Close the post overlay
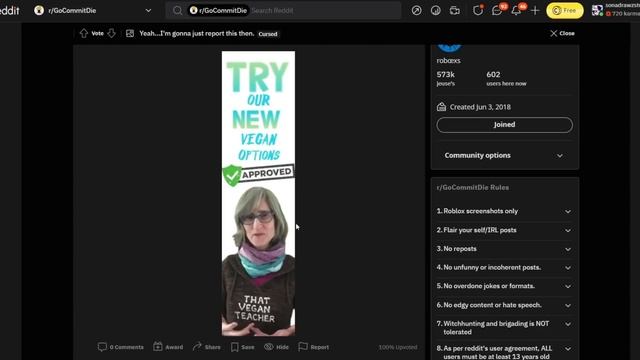Viewport: 640px width, 360px height. 562,33
